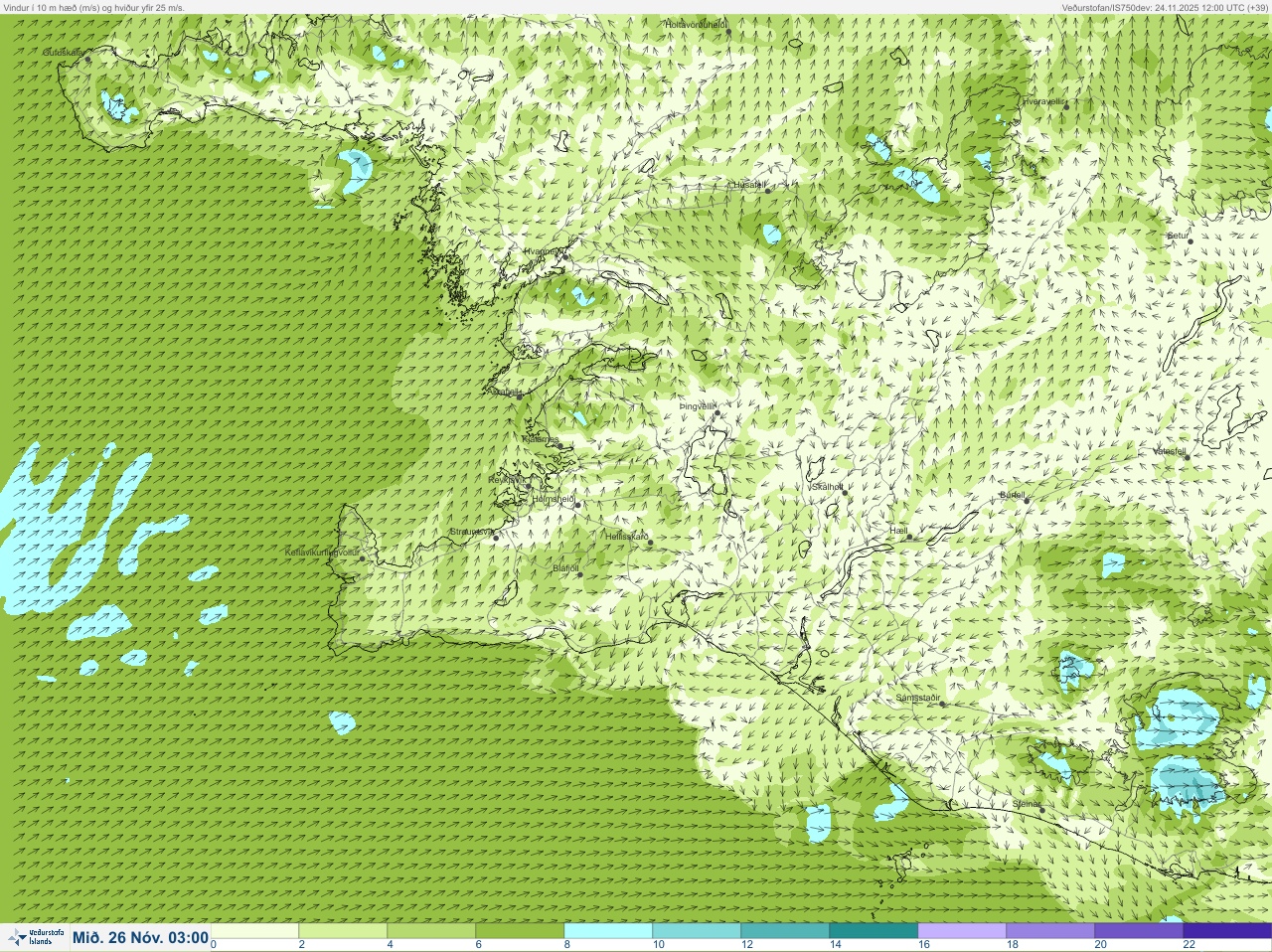Click the 'Vatnsfell' map label
Viewport: 1272px width, 952px height.
[x=1170, y=451]
